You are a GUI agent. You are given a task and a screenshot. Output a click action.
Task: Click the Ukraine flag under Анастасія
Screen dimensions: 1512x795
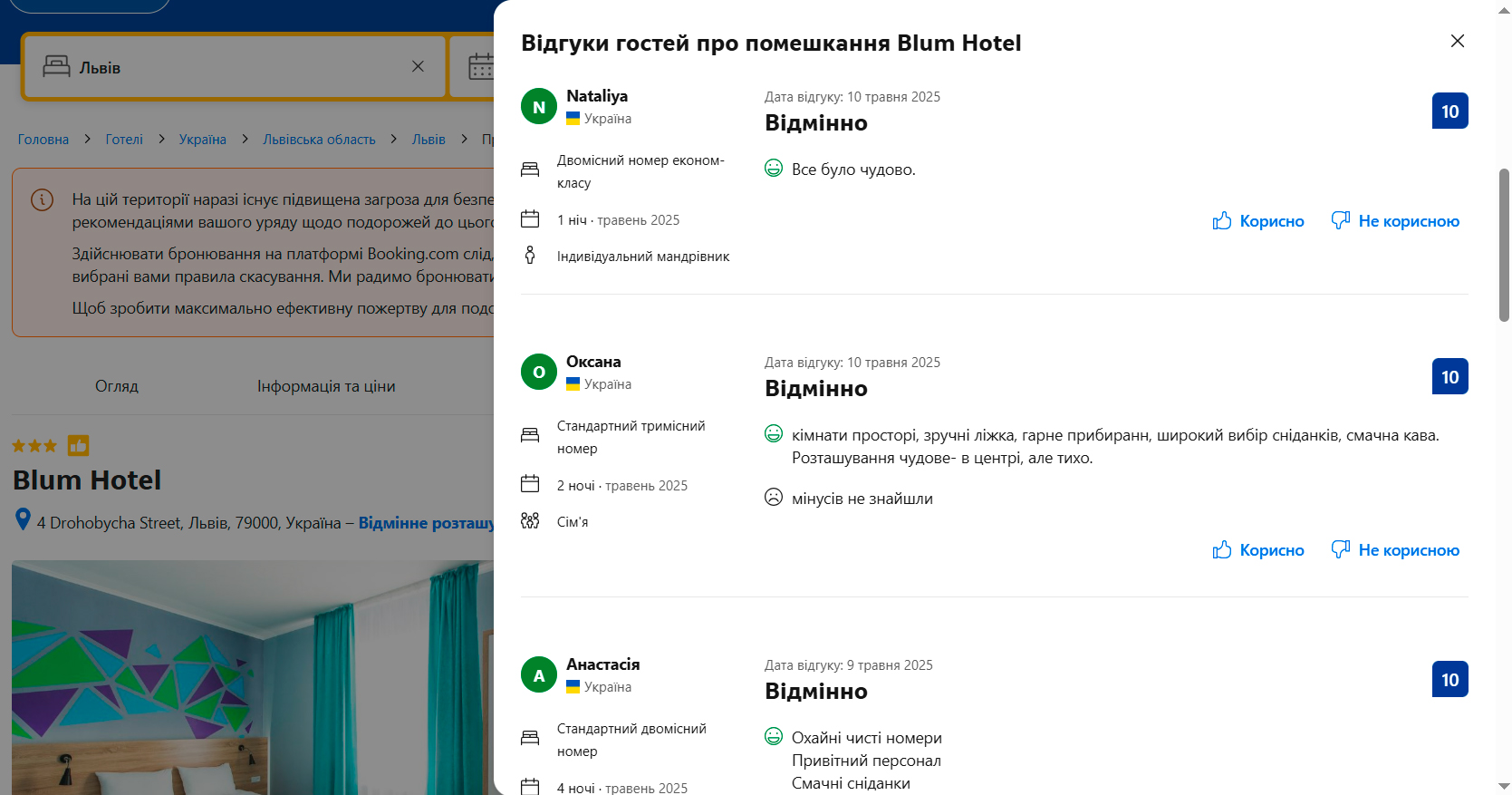pyautogui.click(x=573, y=687)
